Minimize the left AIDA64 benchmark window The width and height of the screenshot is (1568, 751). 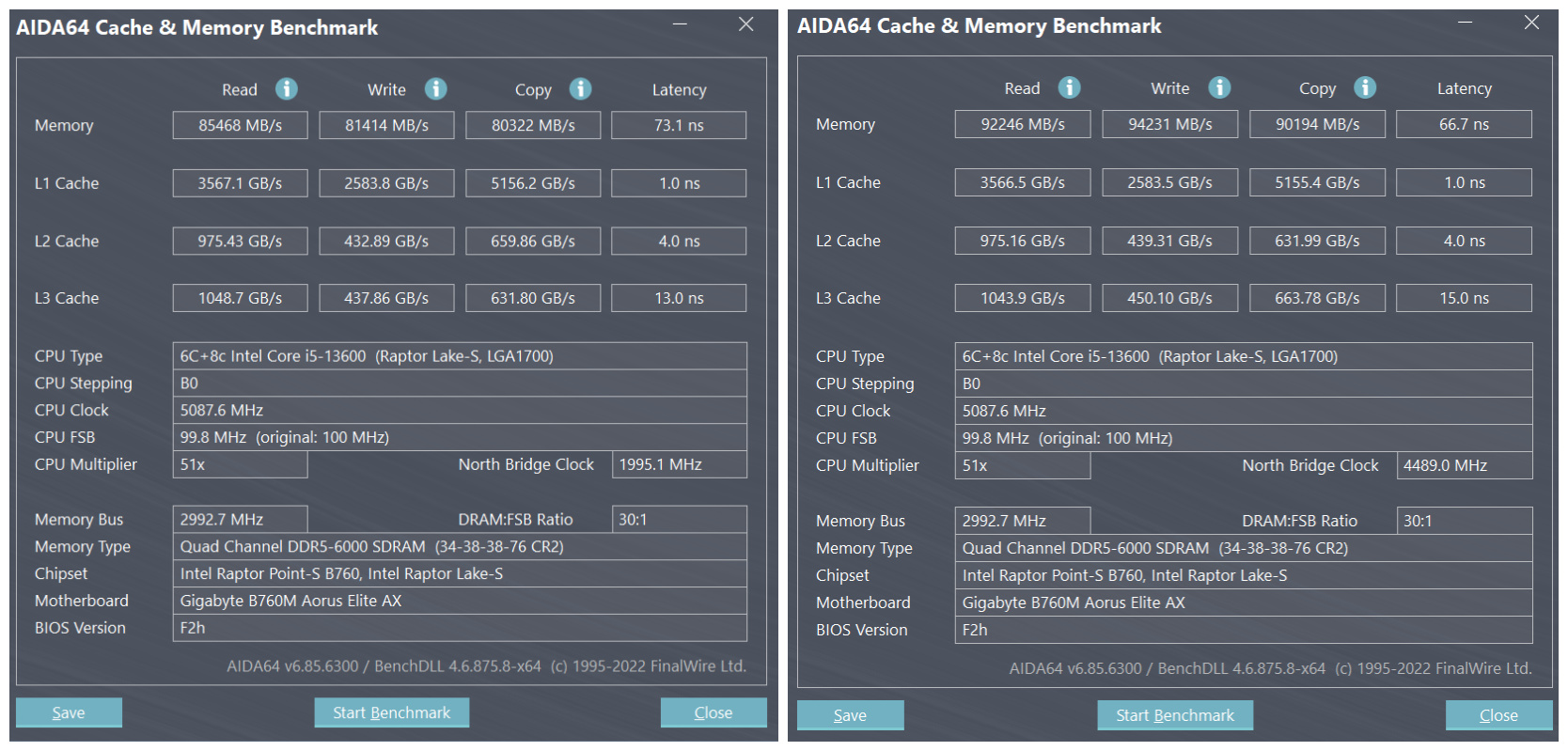[681, 24]
